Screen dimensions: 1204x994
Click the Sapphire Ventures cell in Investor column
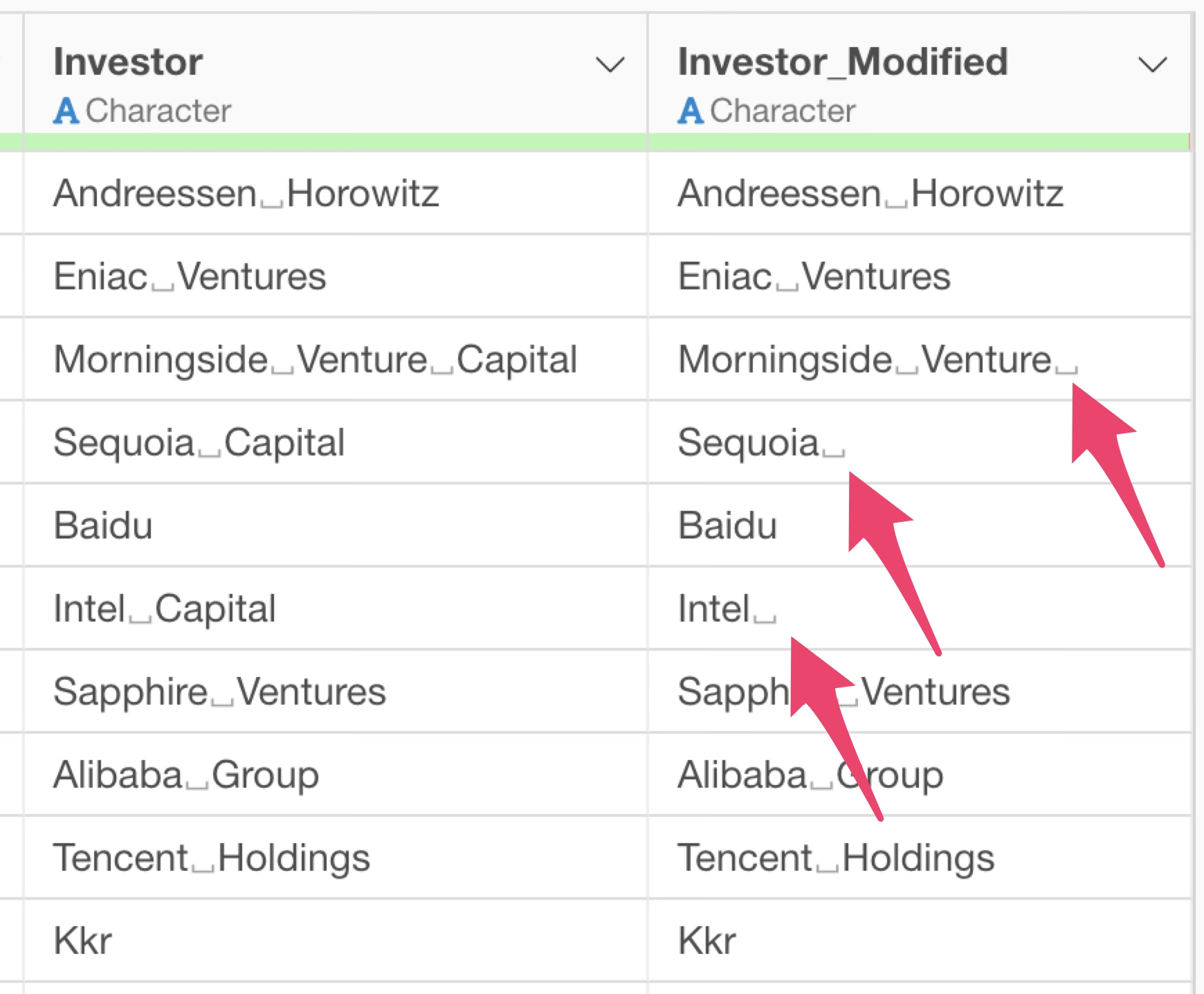pos(220,692)
